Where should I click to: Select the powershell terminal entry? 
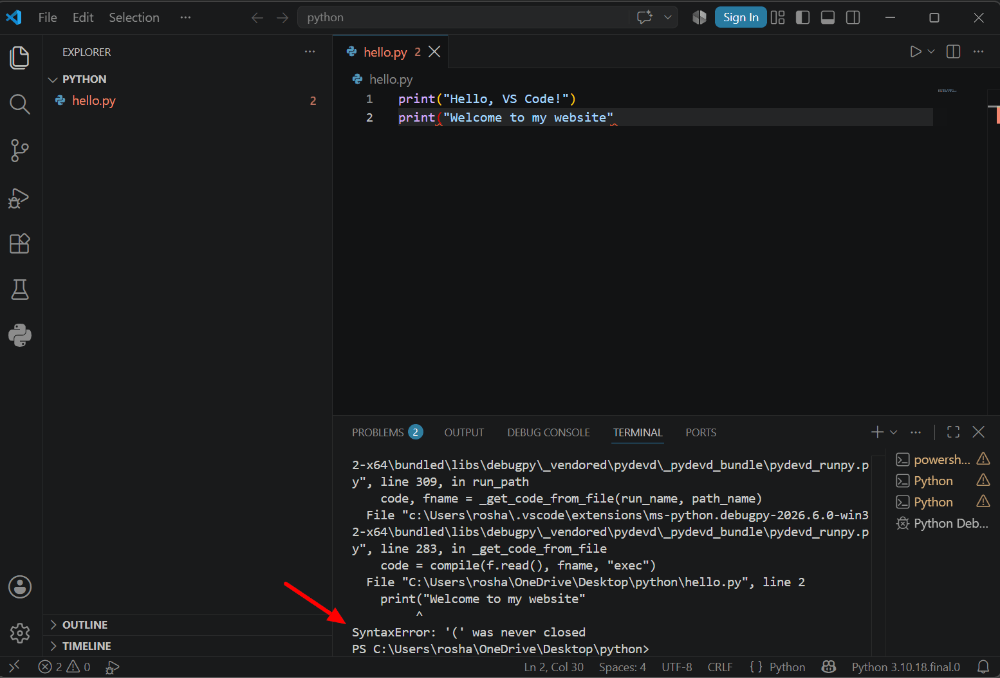pyautogui.click(x=942, y=459)
